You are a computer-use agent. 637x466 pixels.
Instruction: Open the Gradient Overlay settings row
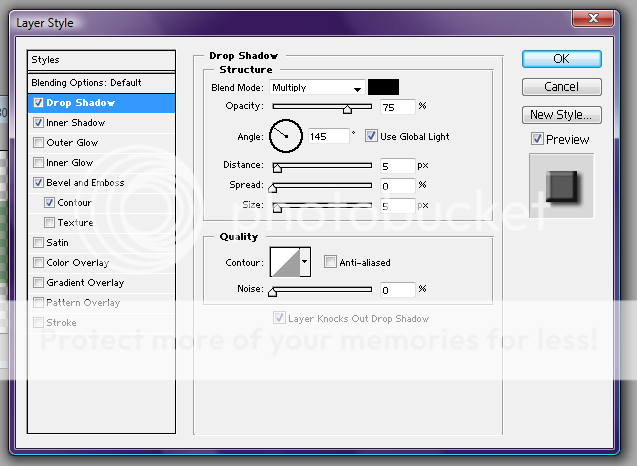click(x=102, y=282)
